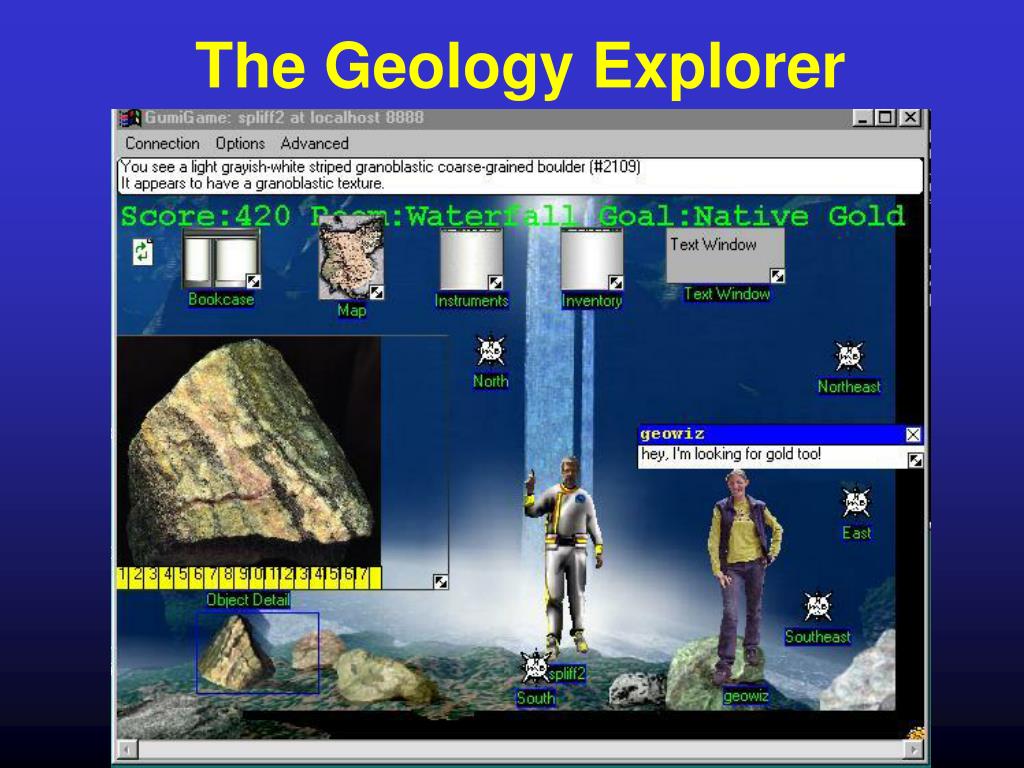Click the yellow measurement ruler strip

(x=249, y=578)
